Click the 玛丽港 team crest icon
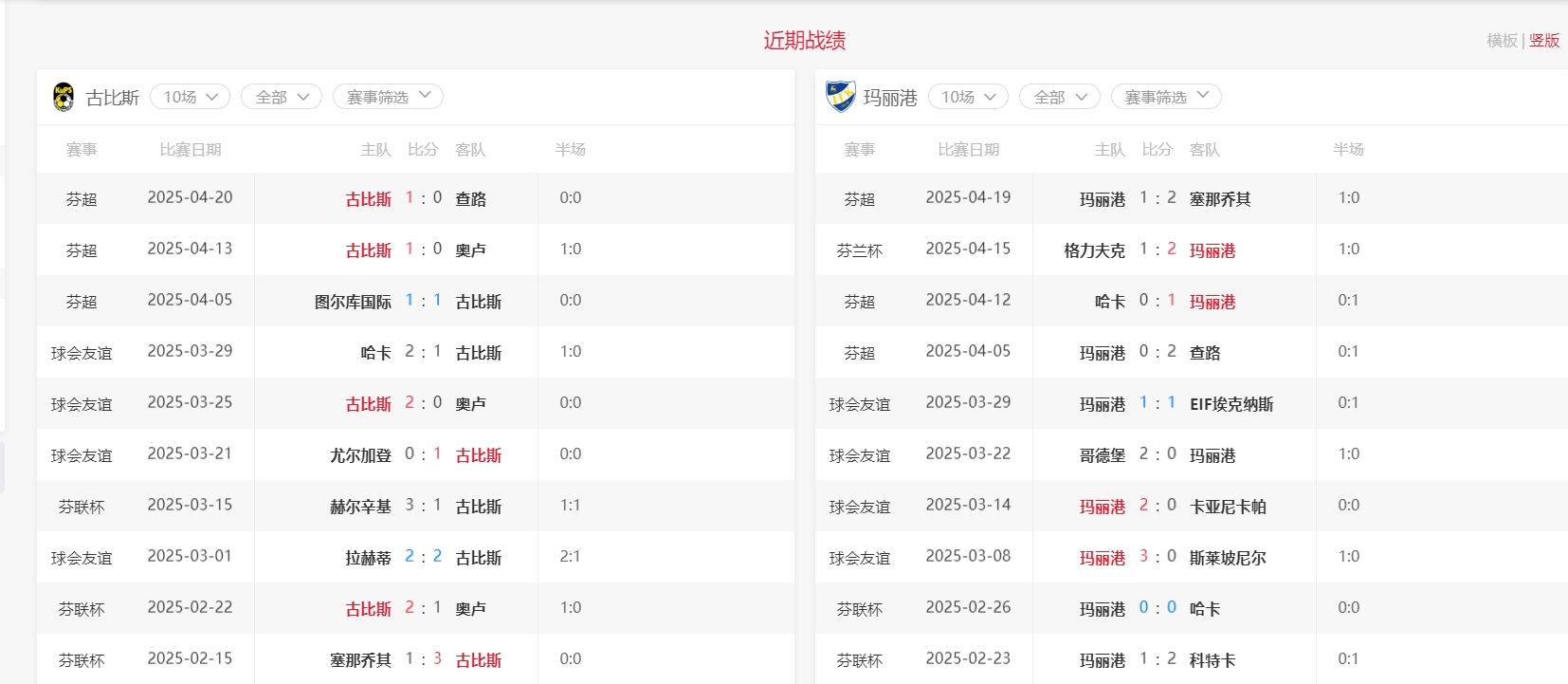 [x=840, y=97]
